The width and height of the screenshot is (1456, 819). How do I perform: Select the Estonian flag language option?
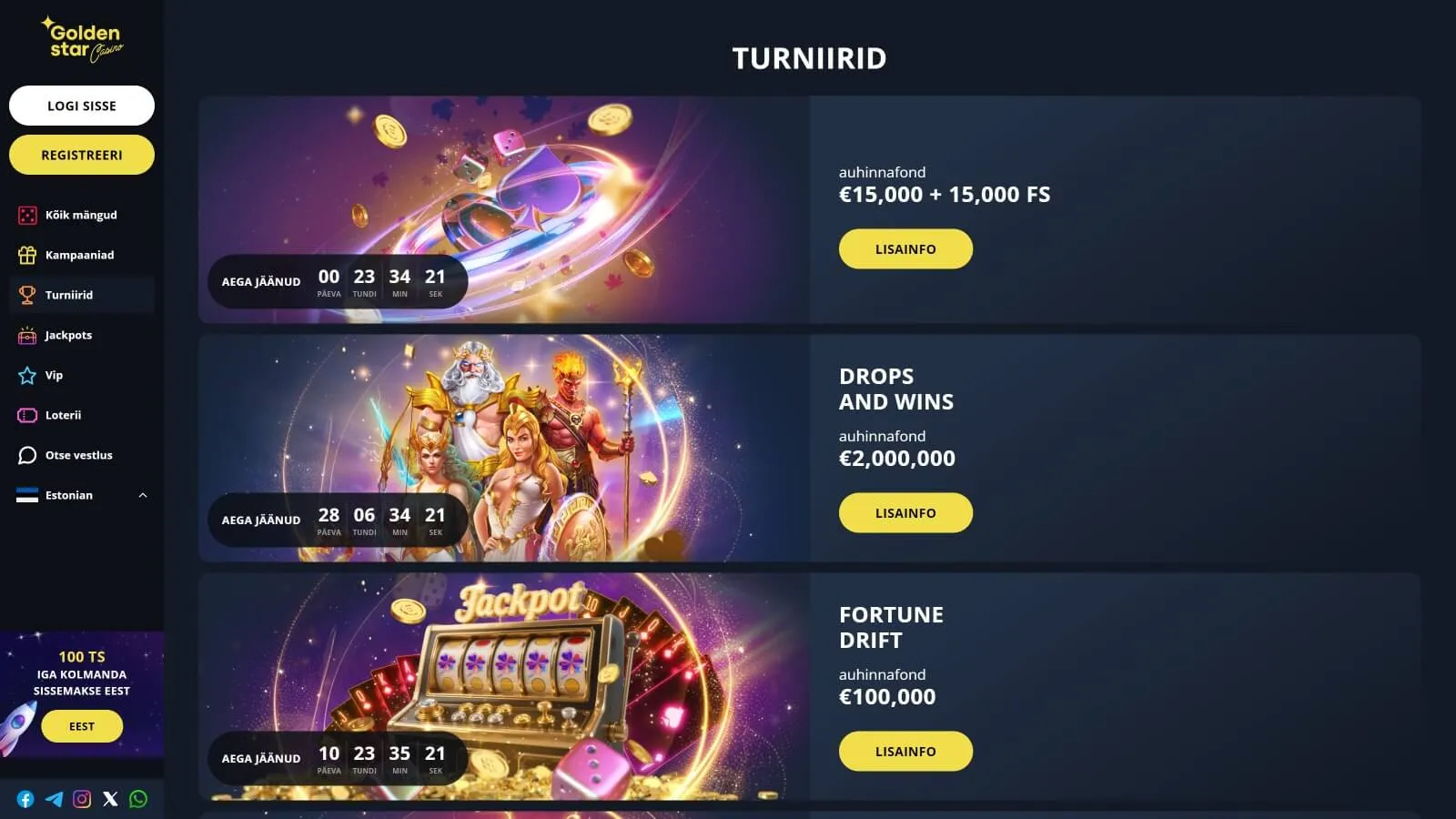pos(27,495)
